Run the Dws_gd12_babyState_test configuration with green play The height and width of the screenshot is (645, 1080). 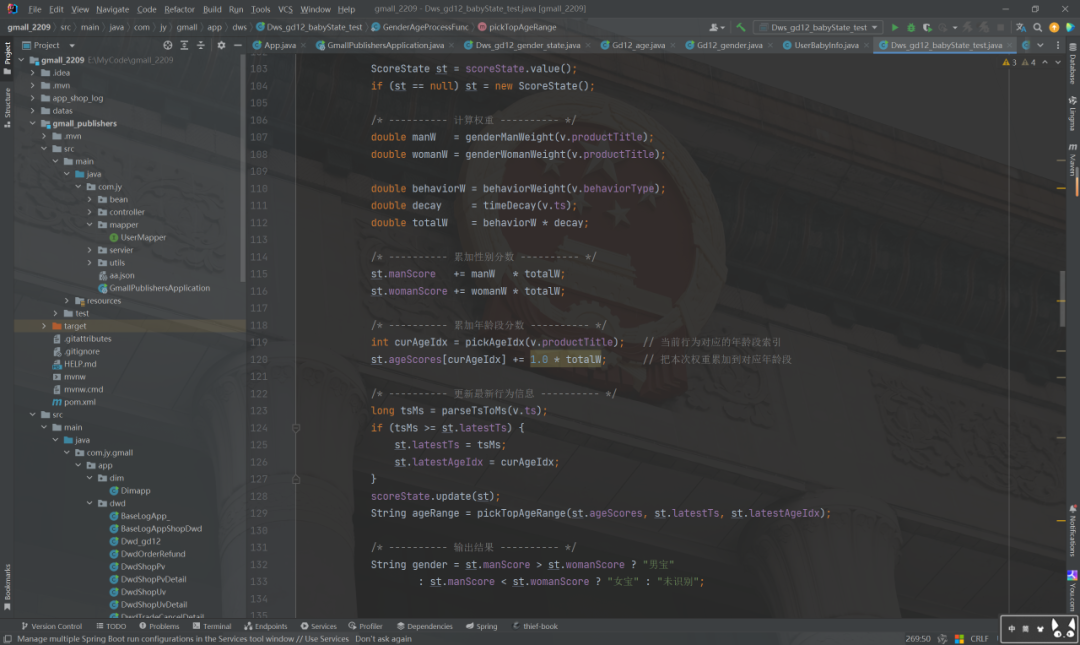pyautogui.click(x=895, y=27)
